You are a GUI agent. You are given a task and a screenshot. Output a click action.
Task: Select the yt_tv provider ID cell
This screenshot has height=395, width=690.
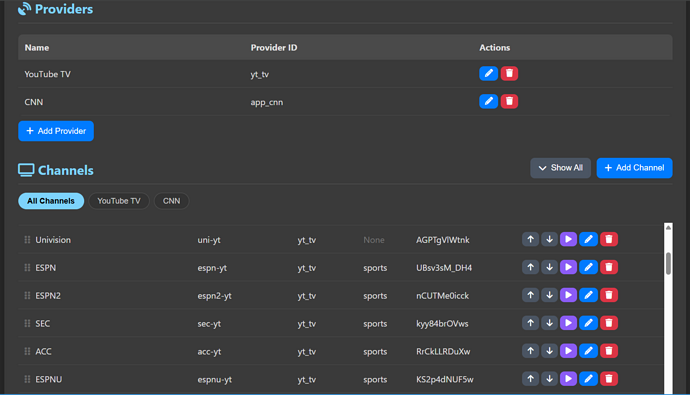point(260,74)
